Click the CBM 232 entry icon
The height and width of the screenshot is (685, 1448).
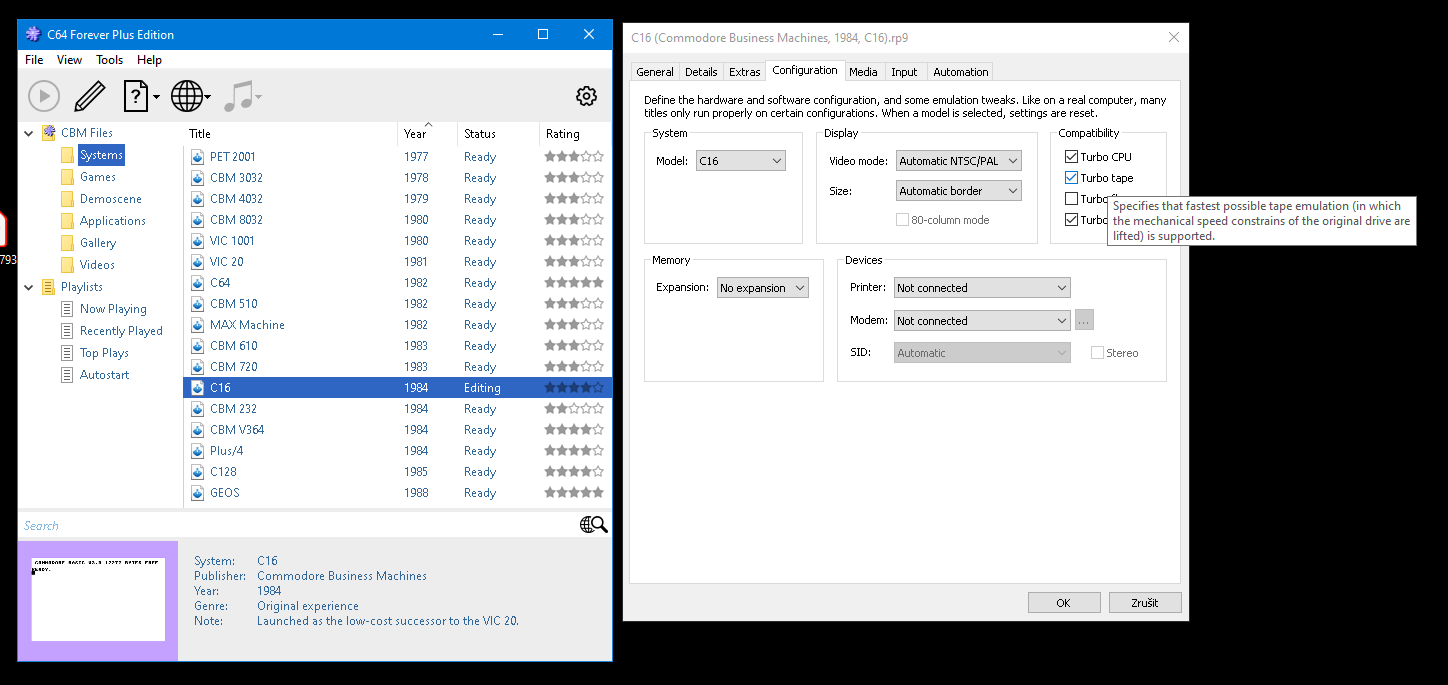(x=198, y=409)
